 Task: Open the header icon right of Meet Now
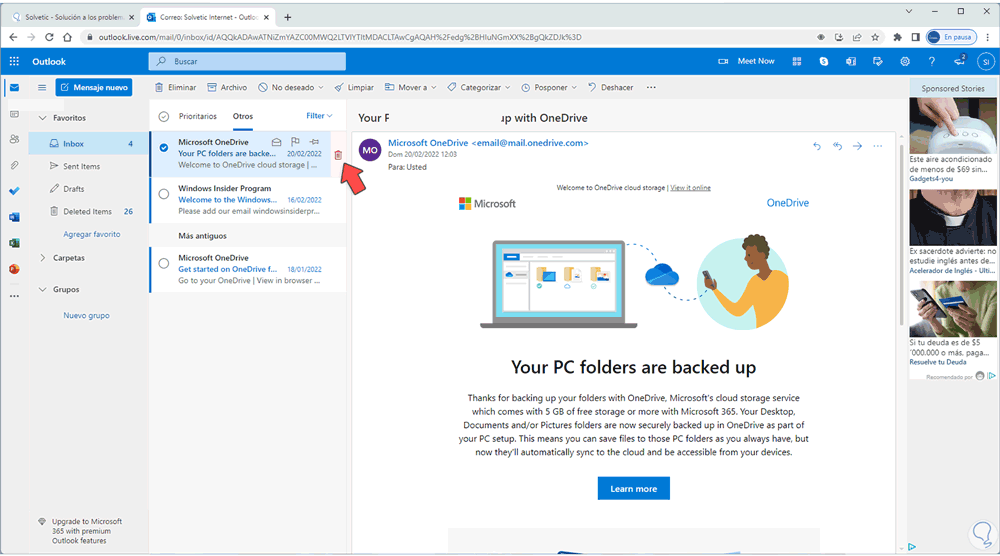click(x=797, y=61)
